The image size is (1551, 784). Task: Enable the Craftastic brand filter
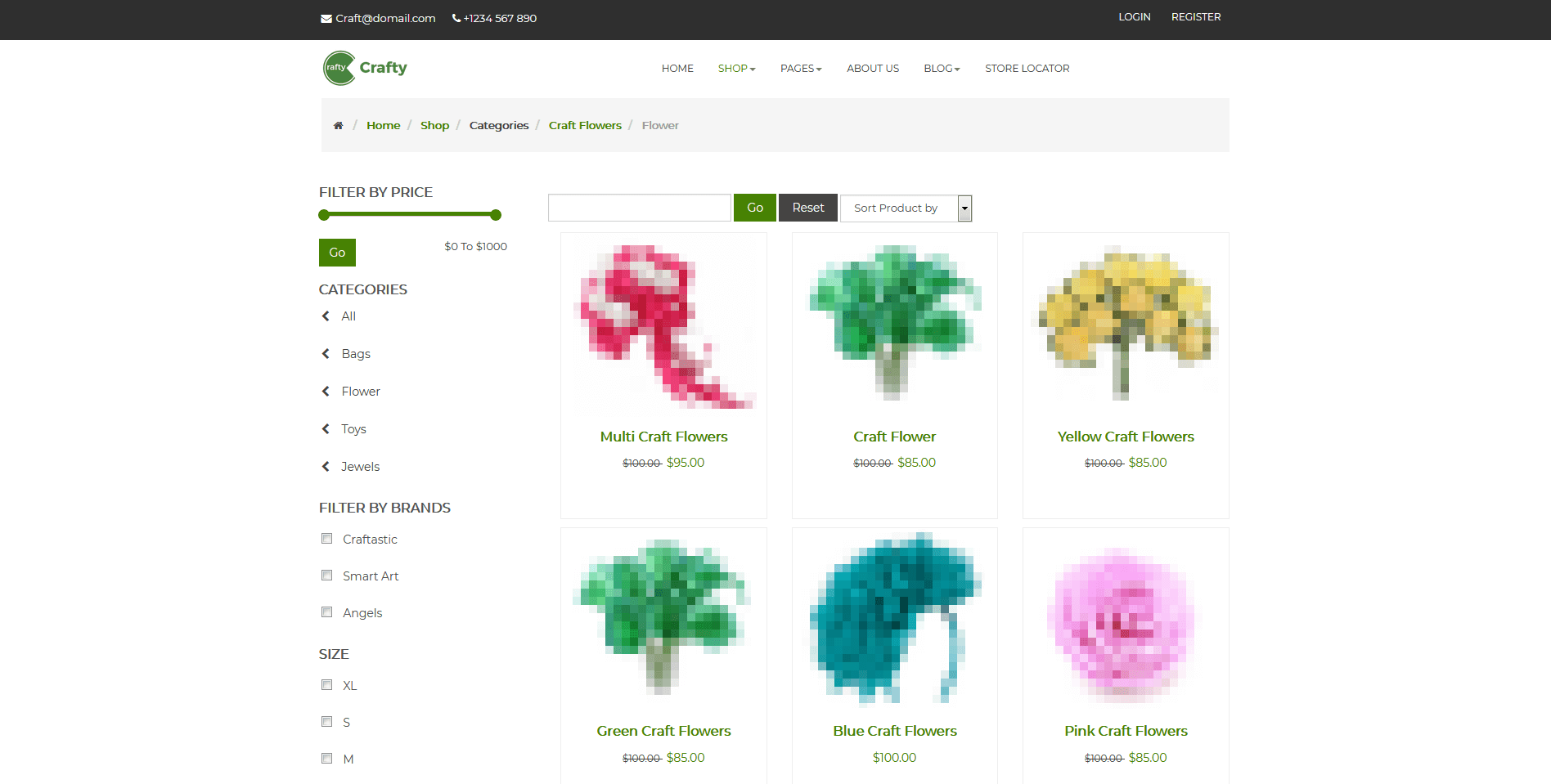click(x=327, y=538)
